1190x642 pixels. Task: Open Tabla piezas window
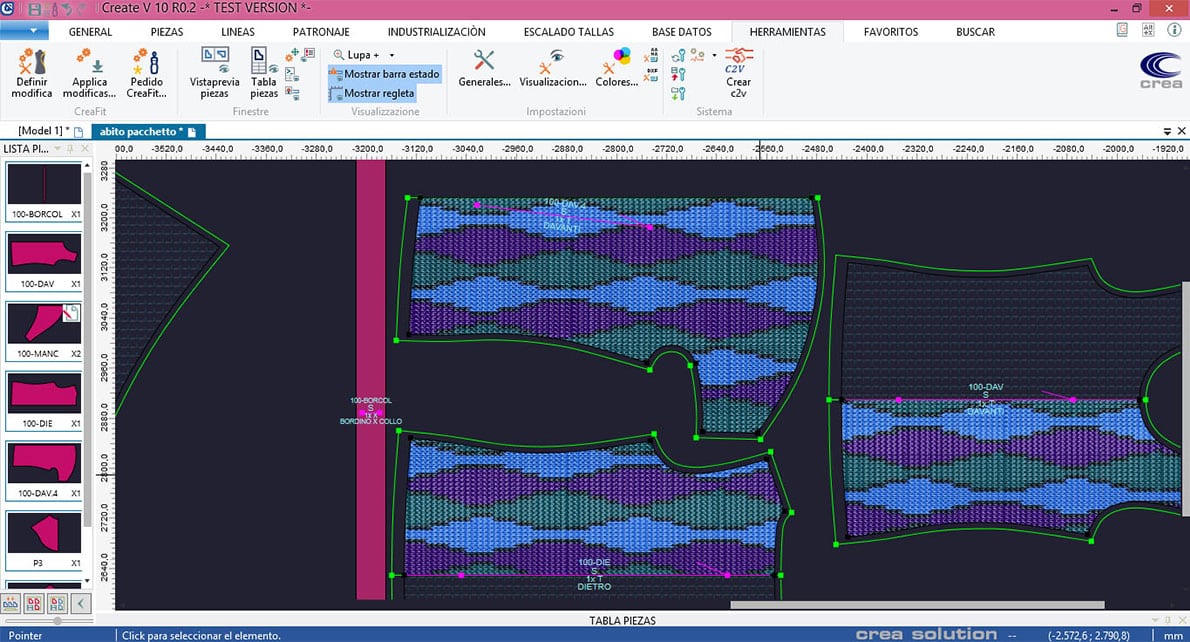(x=263, y=73)
